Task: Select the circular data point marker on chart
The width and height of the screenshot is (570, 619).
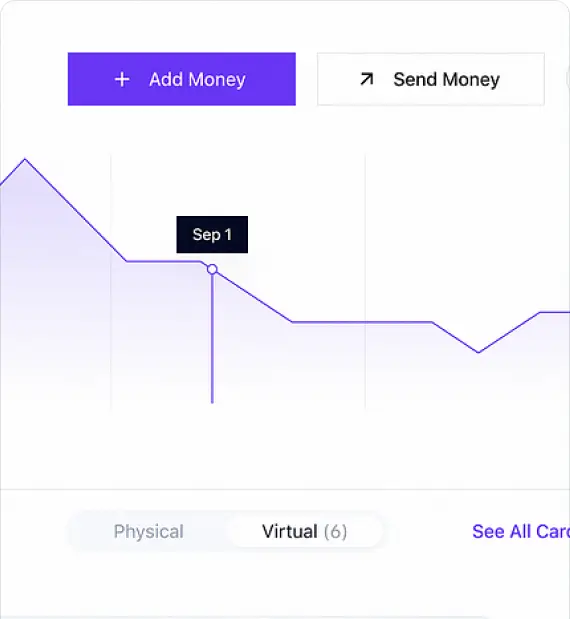Action: [212, 269]
